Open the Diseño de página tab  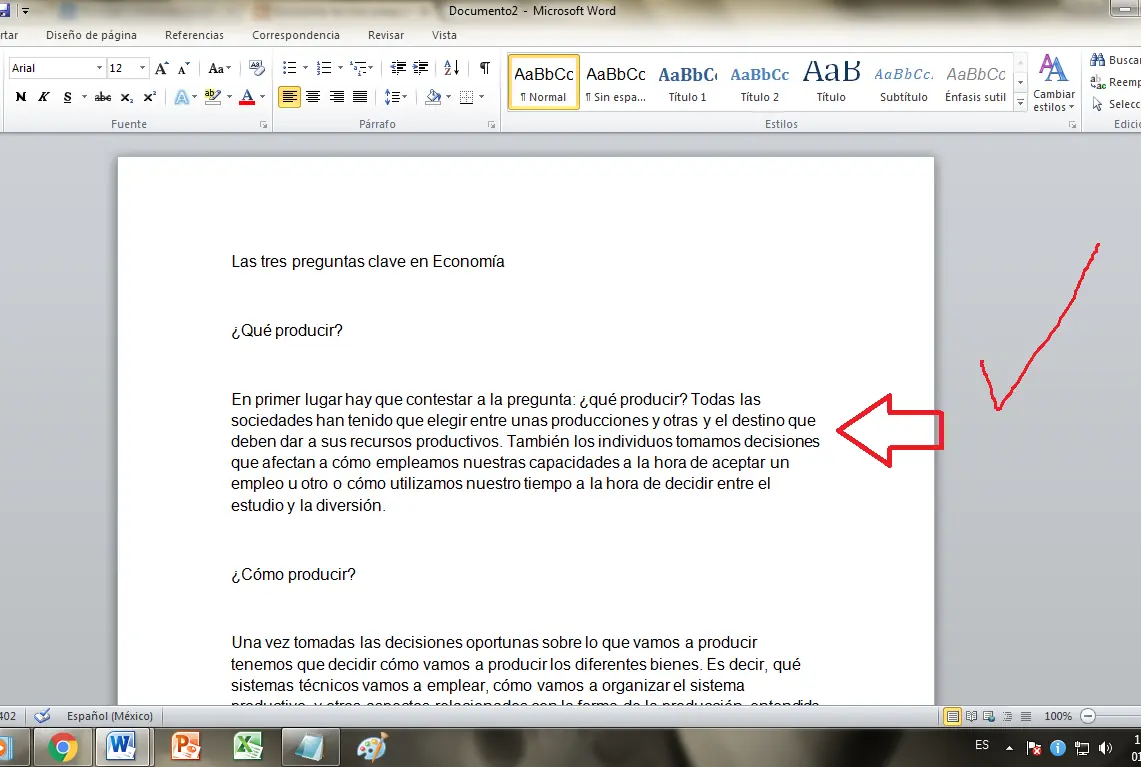pyautogui.click(x=91, y=35)
